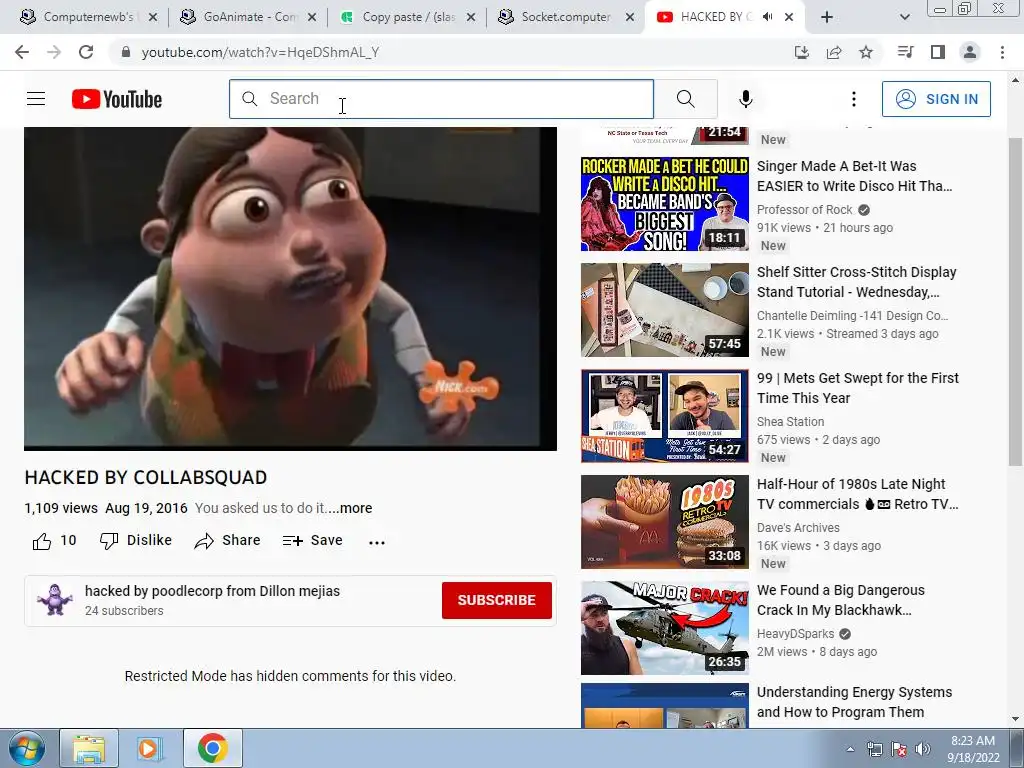1024x768 pixels.
Task: Open YouTube settings three-dot menu
Action: 854,99
